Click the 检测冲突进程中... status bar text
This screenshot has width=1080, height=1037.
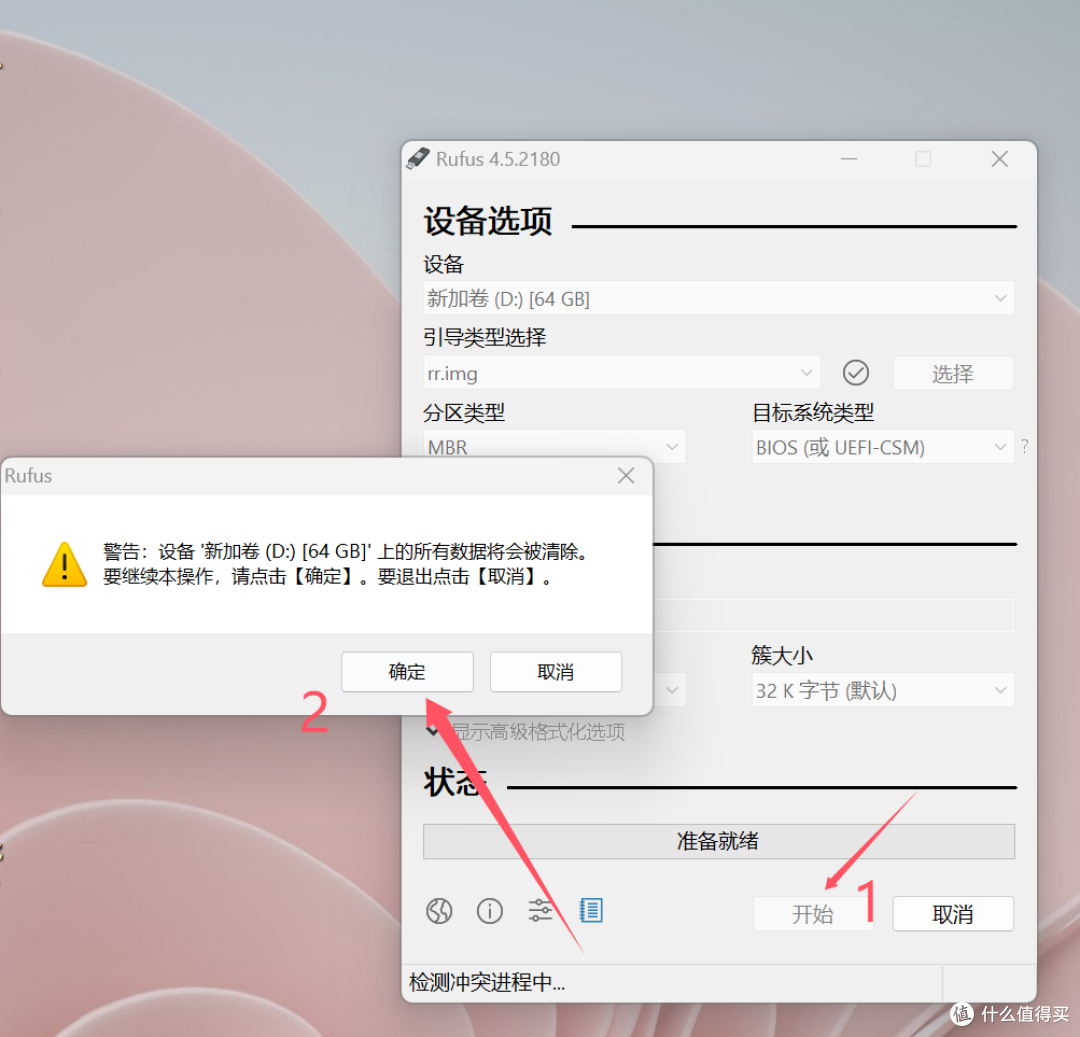pyautogui.click(x=487, y=982)
